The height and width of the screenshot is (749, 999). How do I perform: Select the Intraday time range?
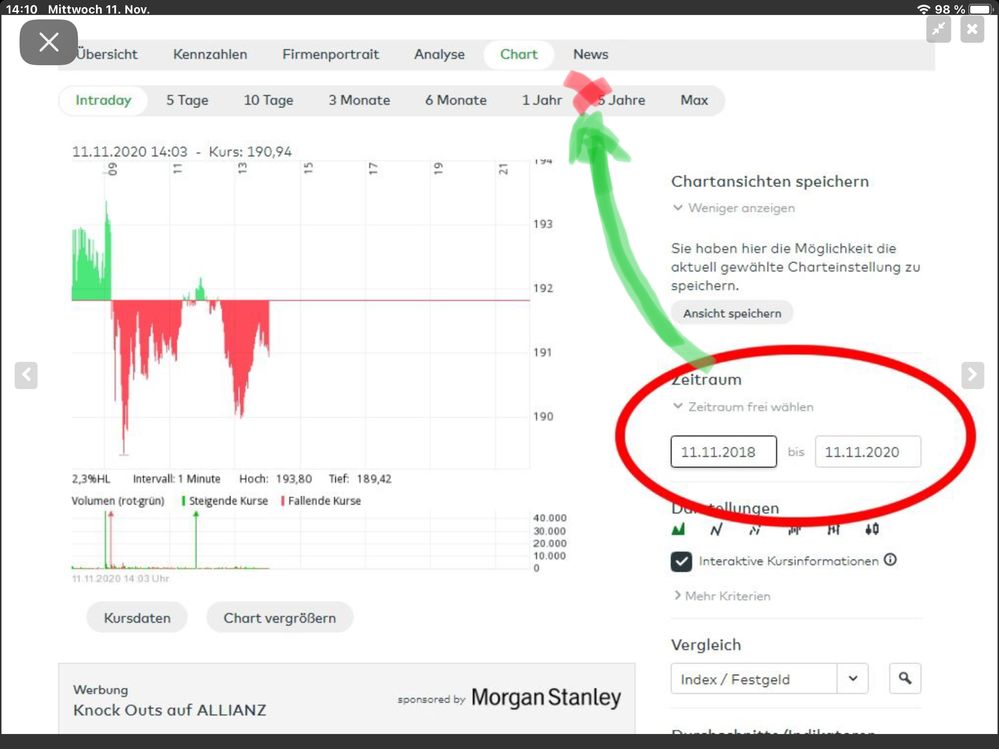103,100
